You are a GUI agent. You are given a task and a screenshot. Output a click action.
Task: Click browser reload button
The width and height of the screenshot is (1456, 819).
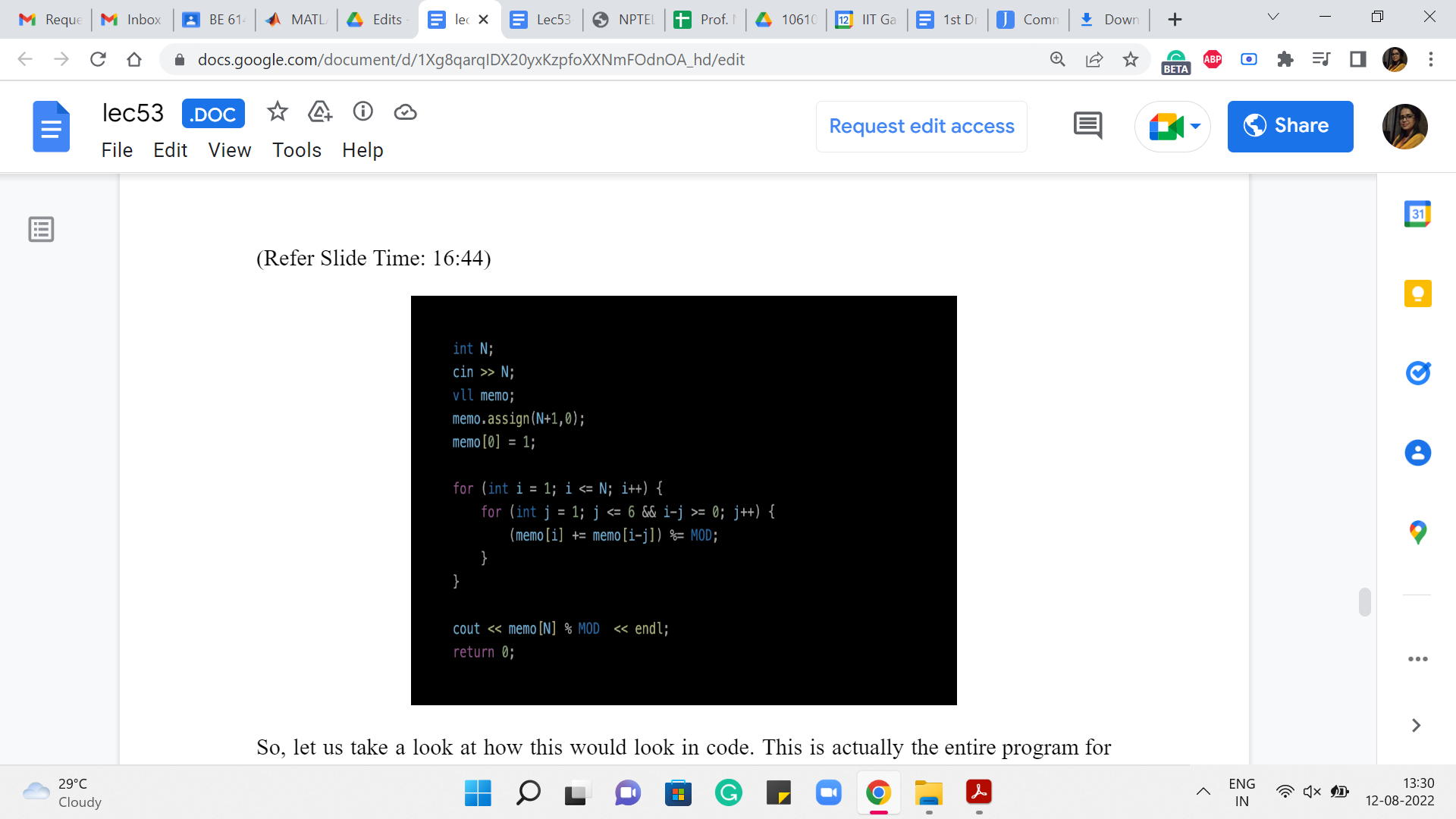tap(98, 59)
